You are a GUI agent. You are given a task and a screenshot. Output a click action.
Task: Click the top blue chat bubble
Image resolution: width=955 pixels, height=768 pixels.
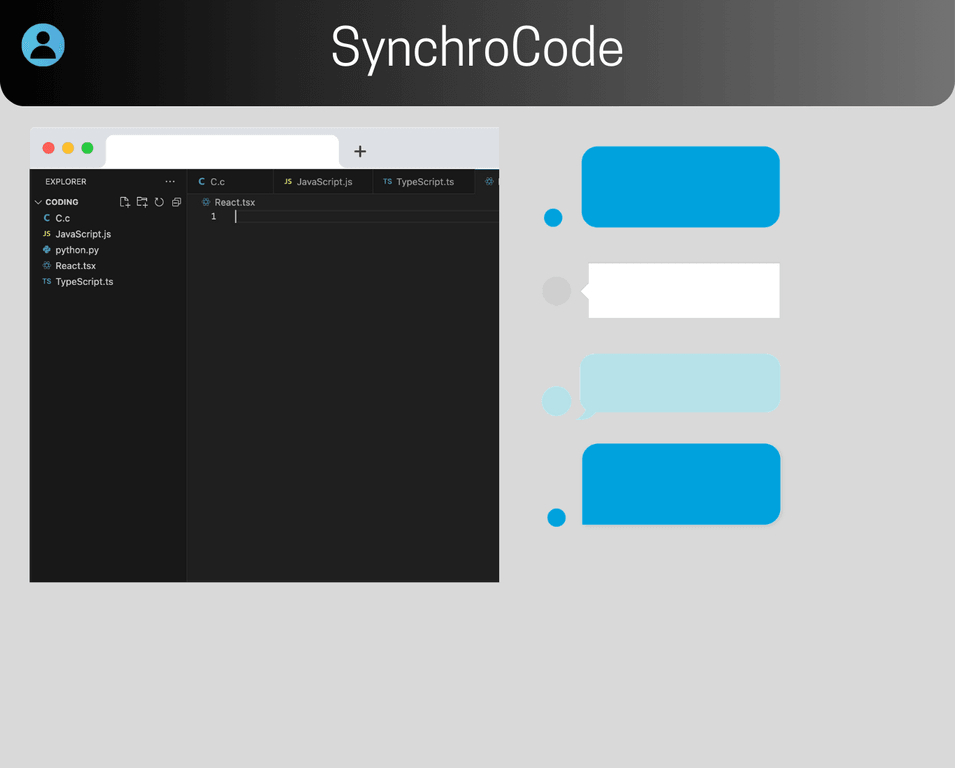coord(680,187)
